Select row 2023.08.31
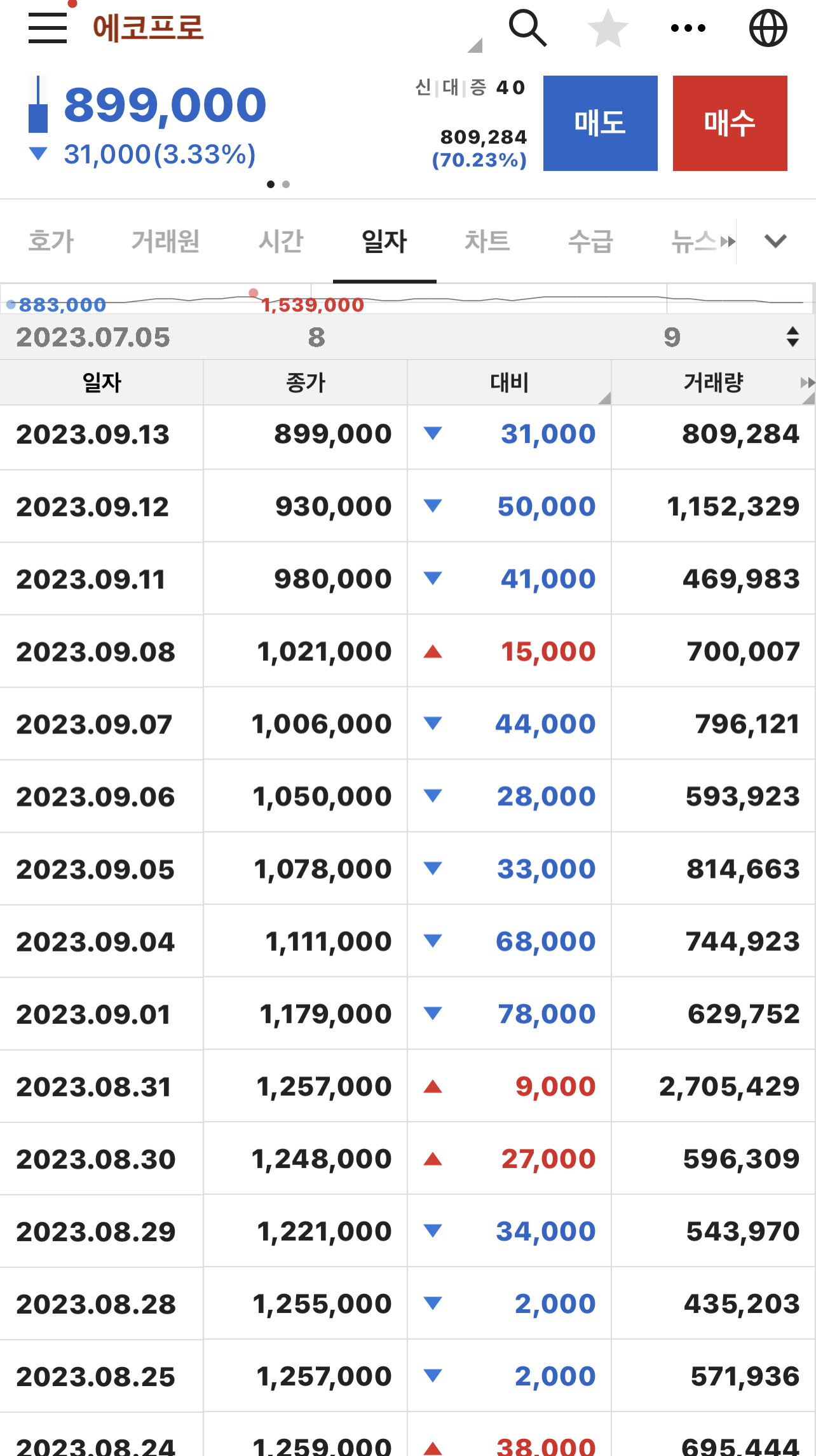 [408, 1086]
